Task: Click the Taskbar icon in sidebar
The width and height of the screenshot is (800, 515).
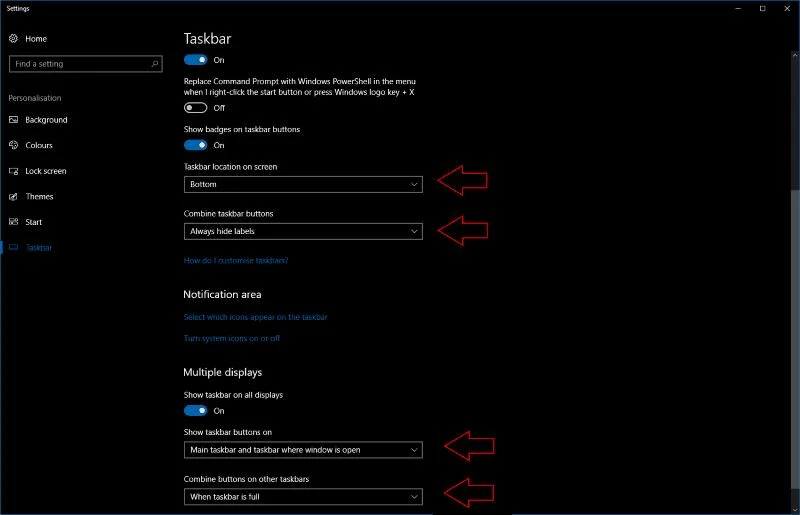Action: [13, 248]
